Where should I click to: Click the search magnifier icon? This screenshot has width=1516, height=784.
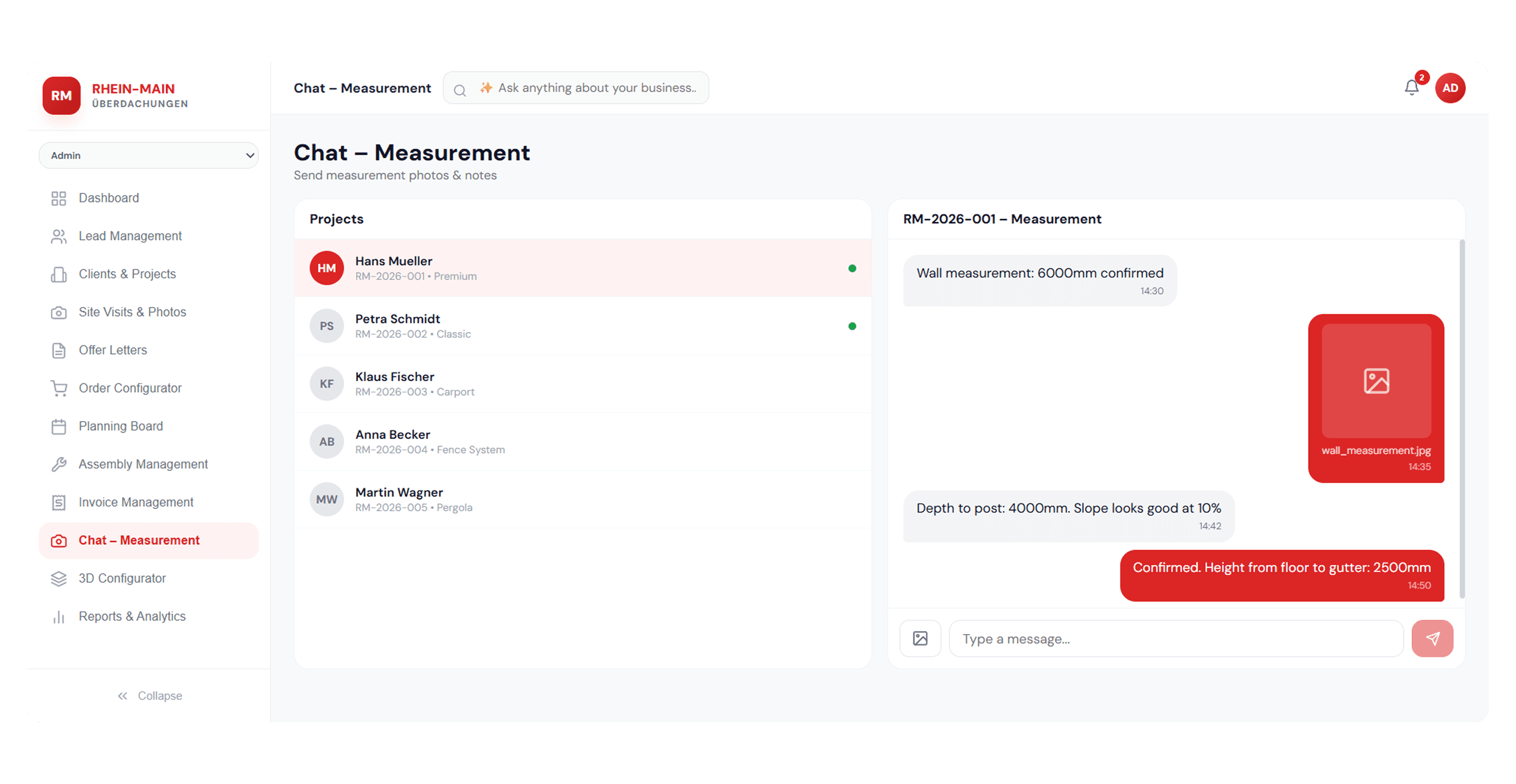pyautogui.click(x=459, y=90)
